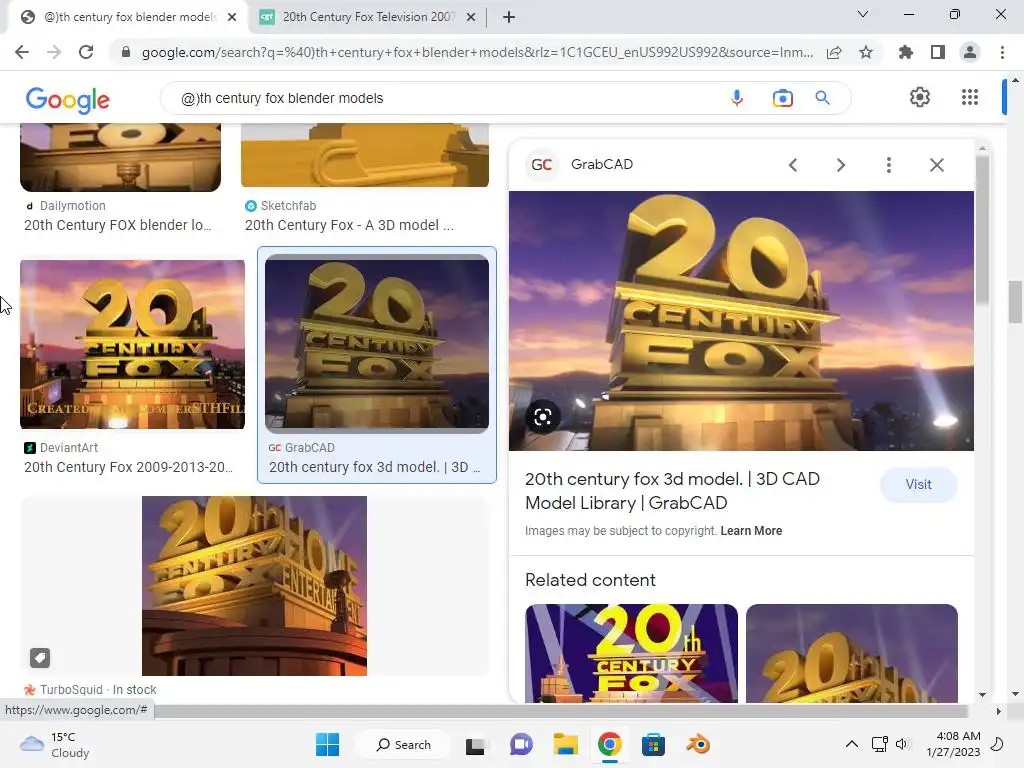Viewport: 1024px width, 768px height.
Task: Reload the current page
Action: pos(86,52)
